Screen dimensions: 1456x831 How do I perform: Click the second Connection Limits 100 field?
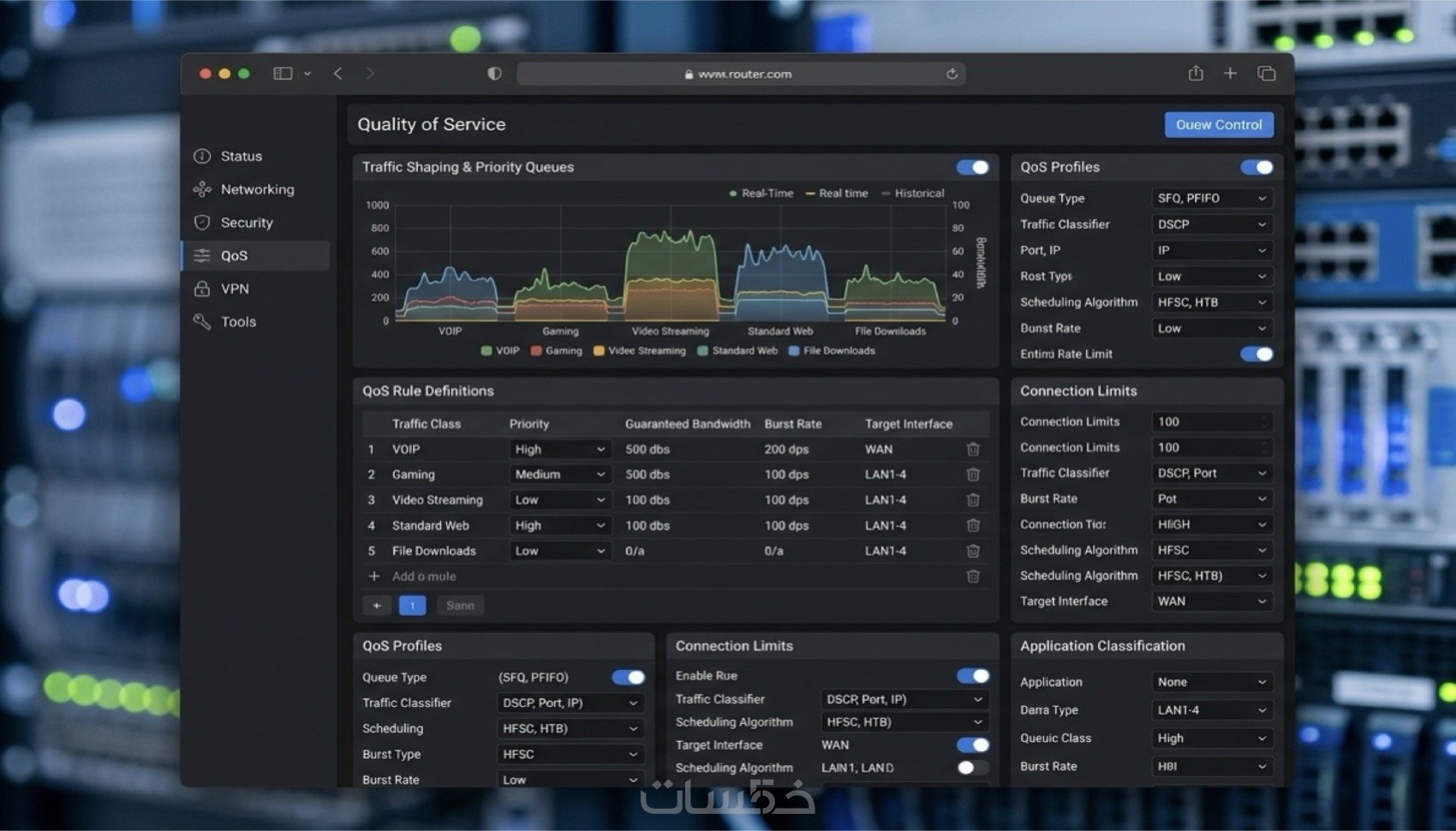pyautogui.click(x=1212, y=447)
